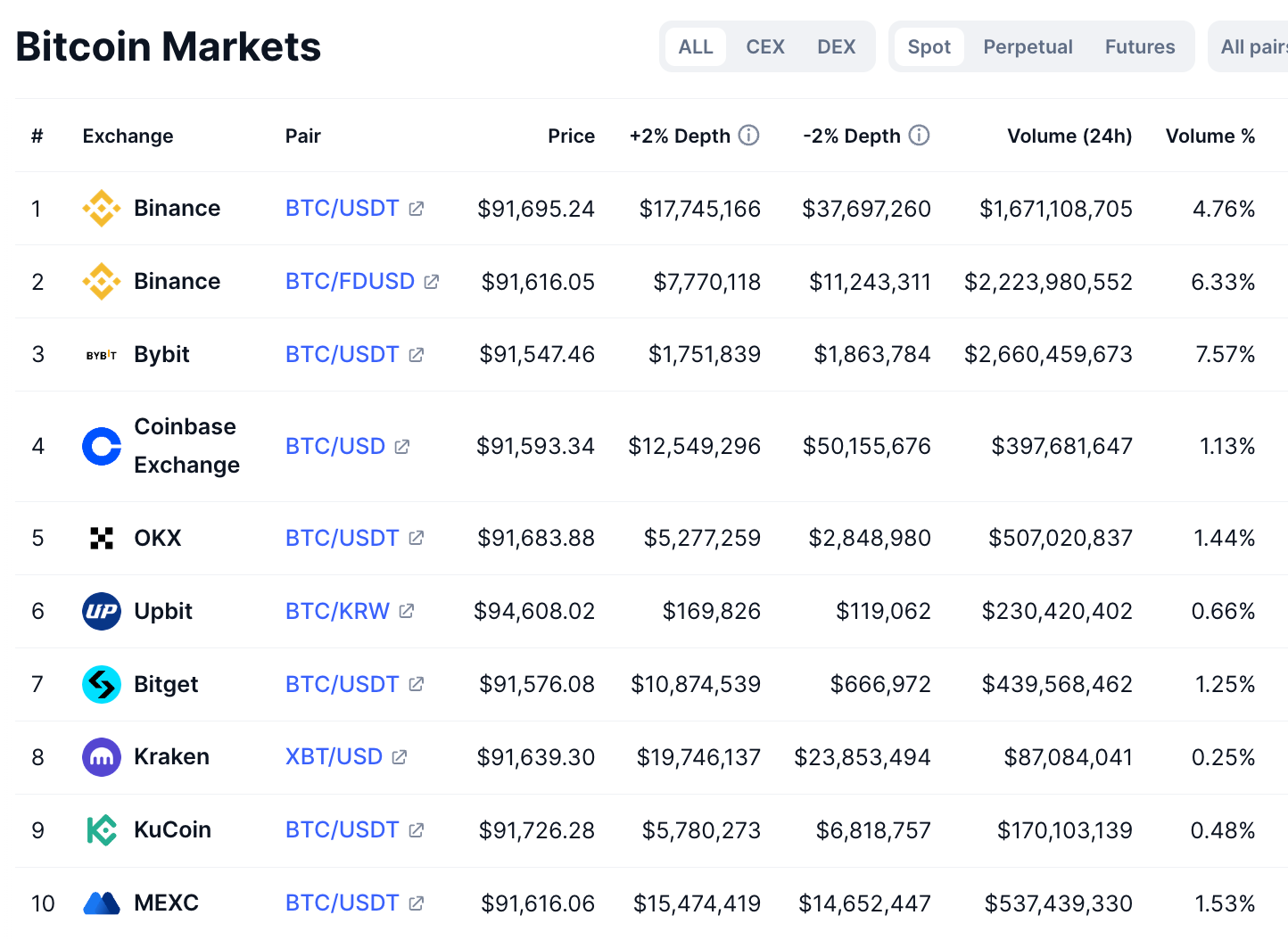This screenshot has width=1288, height=940.
Task: Select the Bybit exchange logo
Action: [101, 354]
